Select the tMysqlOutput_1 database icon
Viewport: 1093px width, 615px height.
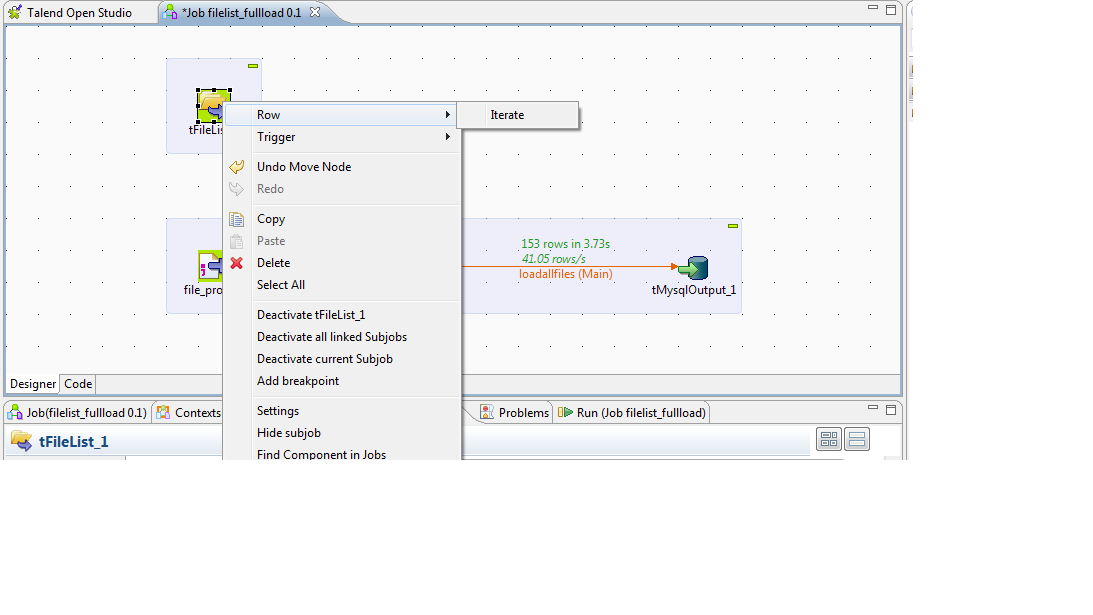(694, 268)
